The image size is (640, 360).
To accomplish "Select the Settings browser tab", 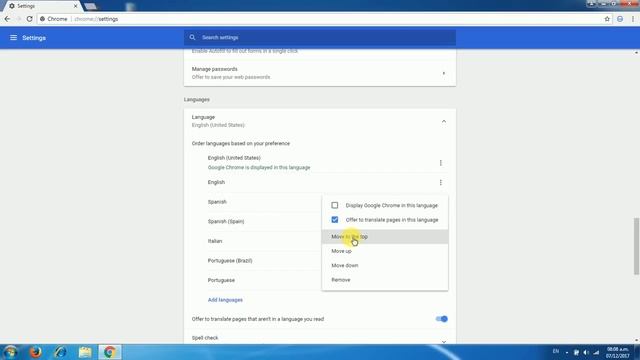I will (42, 6).
